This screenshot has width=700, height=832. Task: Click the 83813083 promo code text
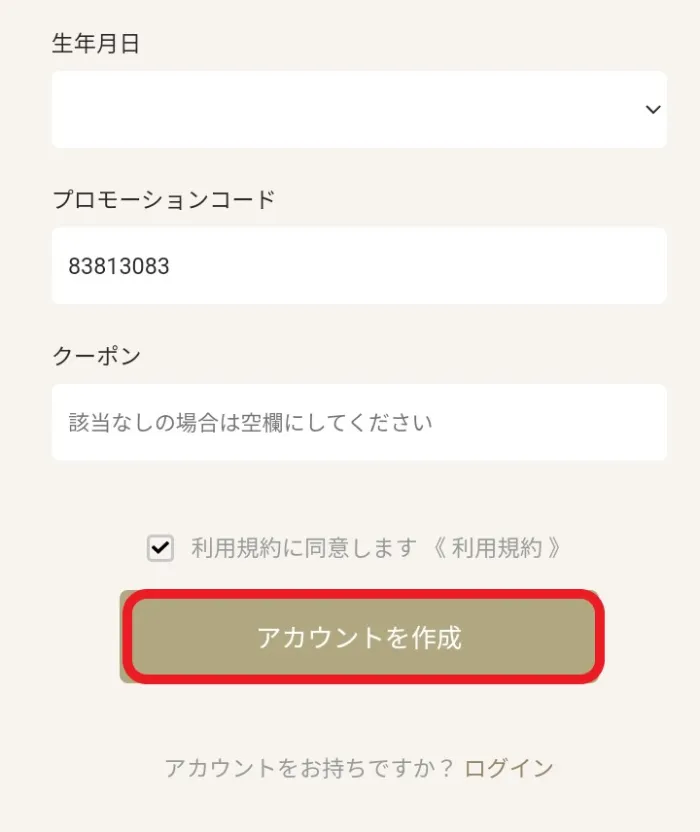[119, 266]
